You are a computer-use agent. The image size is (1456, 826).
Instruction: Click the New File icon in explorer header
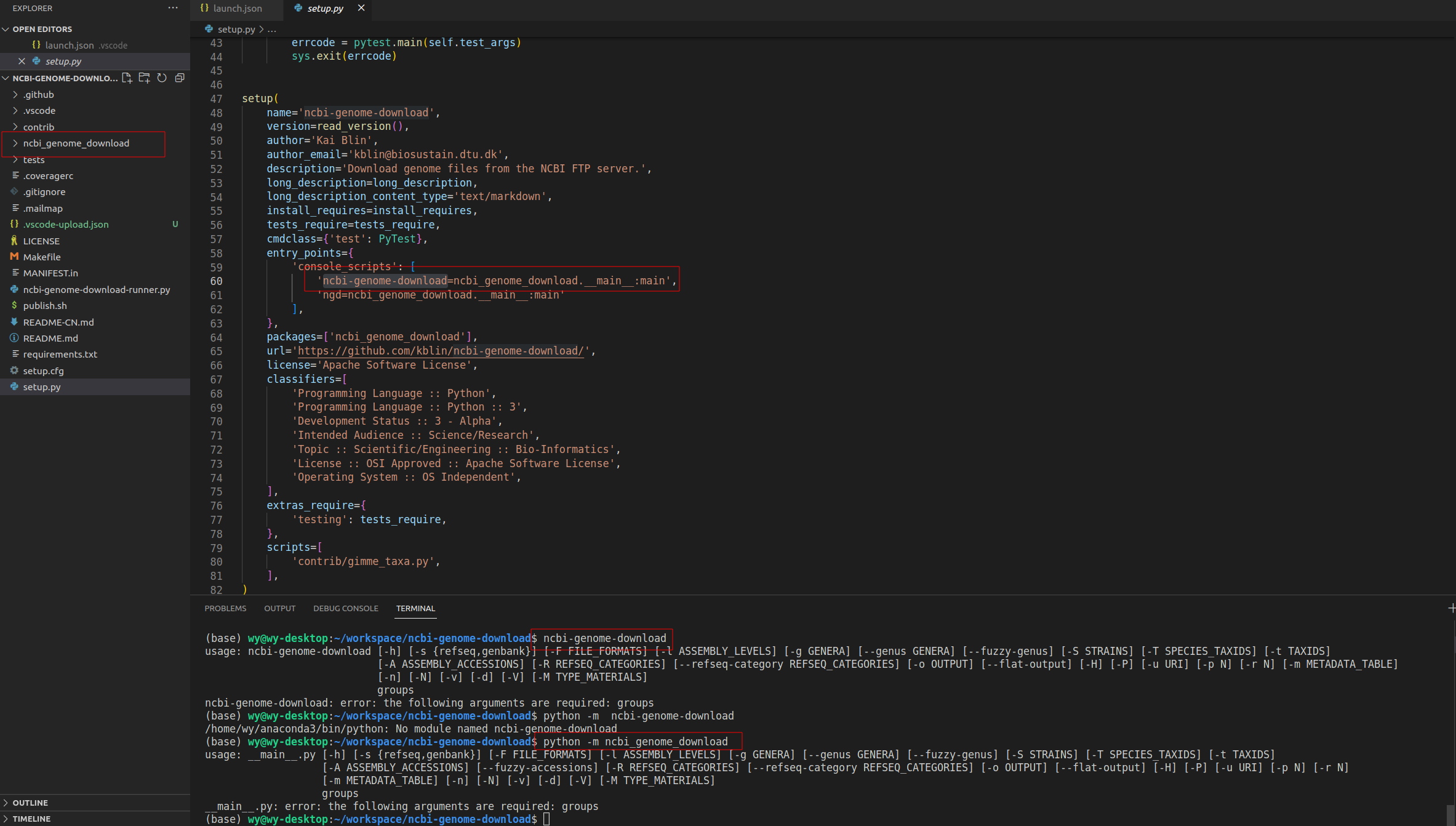click(x=127, y=78)
